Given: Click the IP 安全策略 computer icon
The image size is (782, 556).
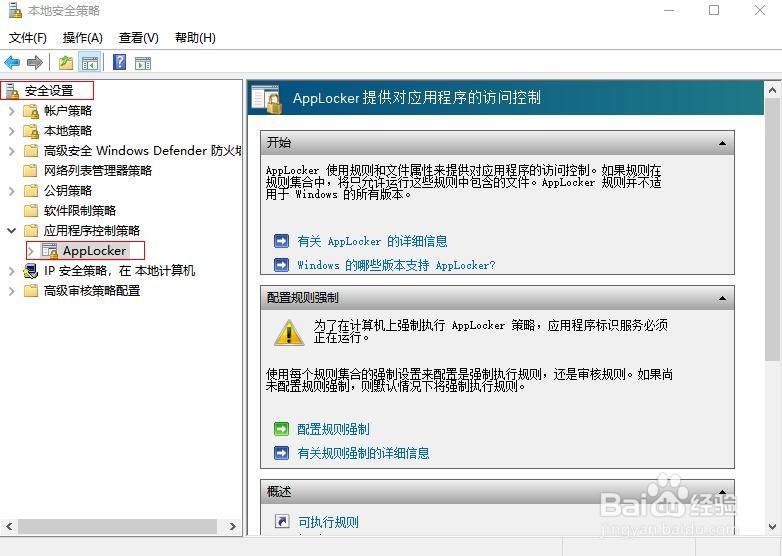Looking at the screenshot, I should coord(30,271).
